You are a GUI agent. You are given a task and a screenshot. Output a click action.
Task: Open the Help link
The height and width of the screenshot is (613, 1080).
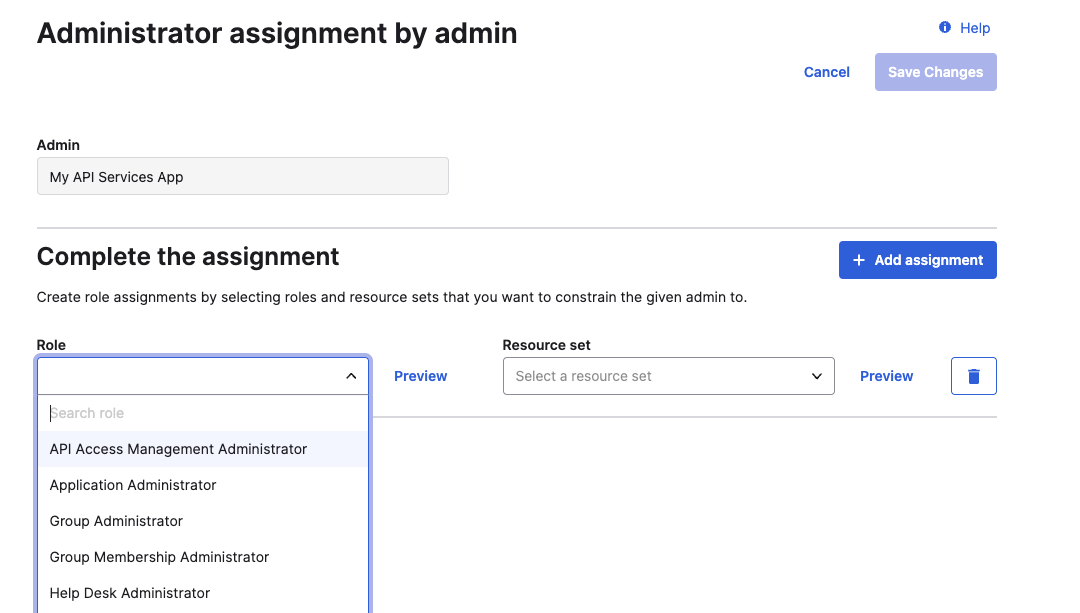coord(975,28)
